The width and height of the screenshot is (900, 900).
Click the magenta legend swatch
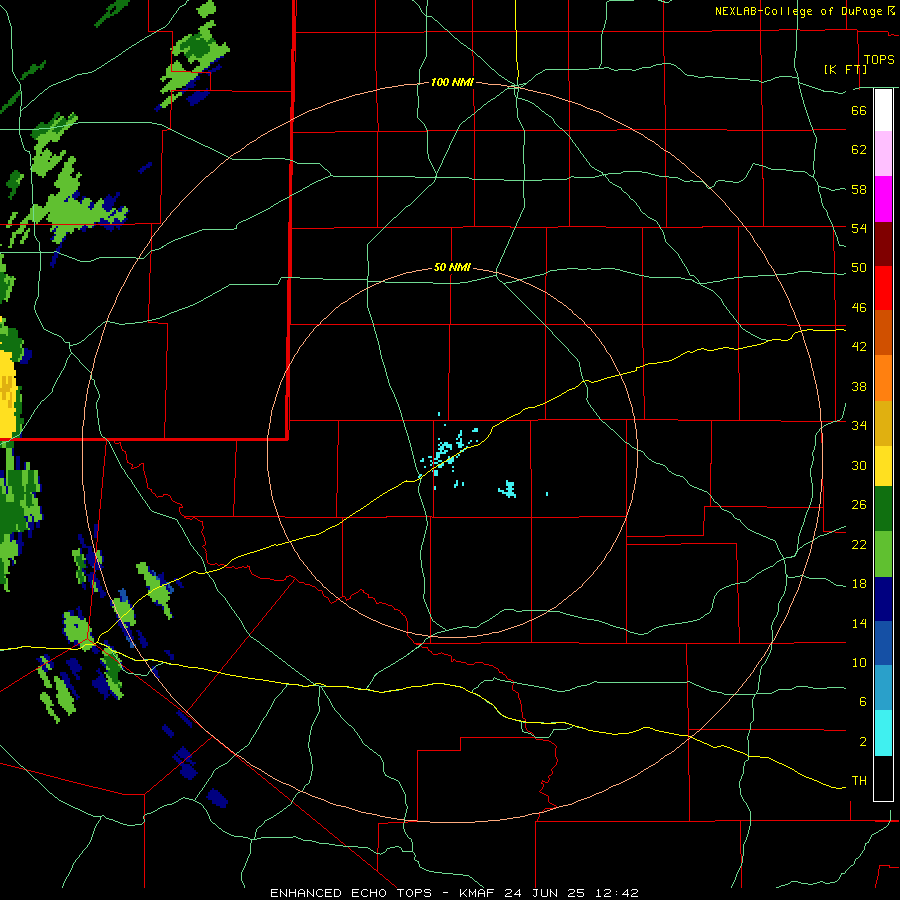[x=883, y=199]
